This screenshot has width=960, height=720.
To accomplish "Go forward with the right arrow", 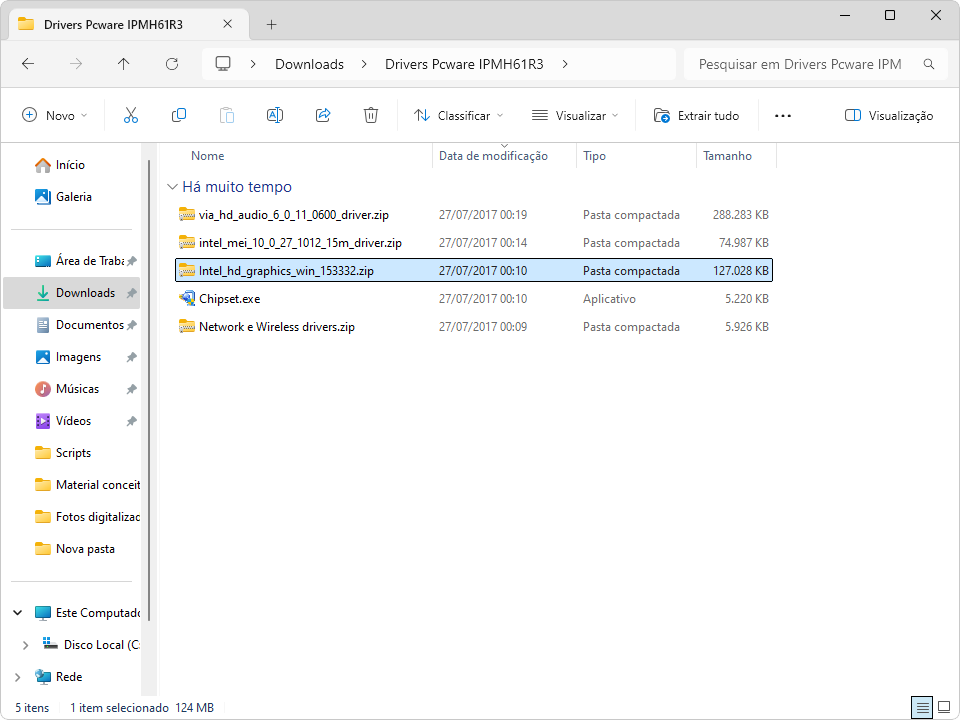I will [x=76, y=64].
